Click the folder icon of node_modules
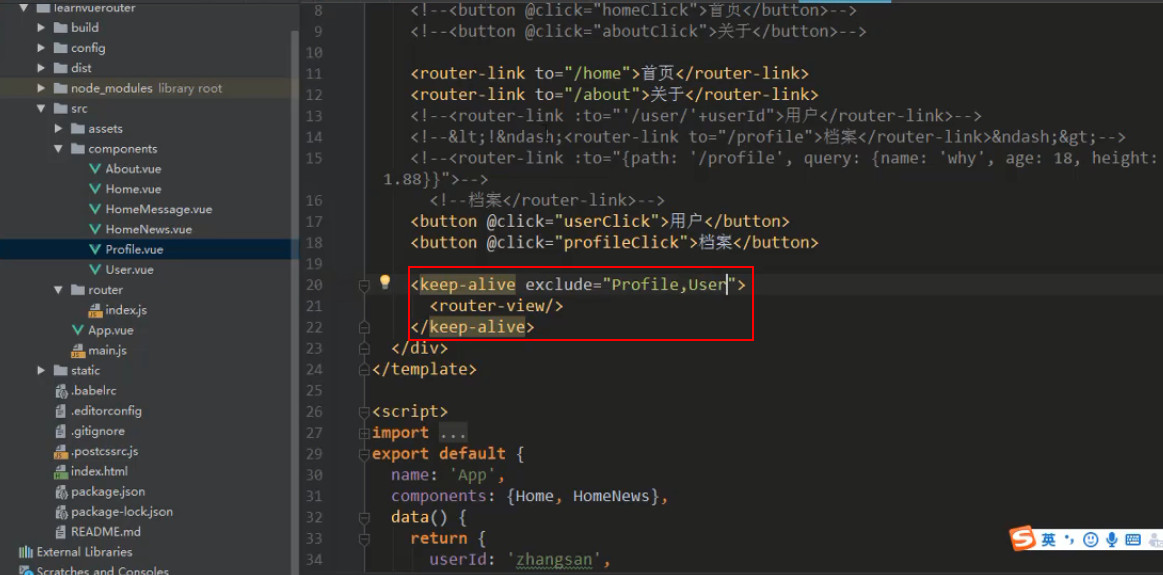 61,88
